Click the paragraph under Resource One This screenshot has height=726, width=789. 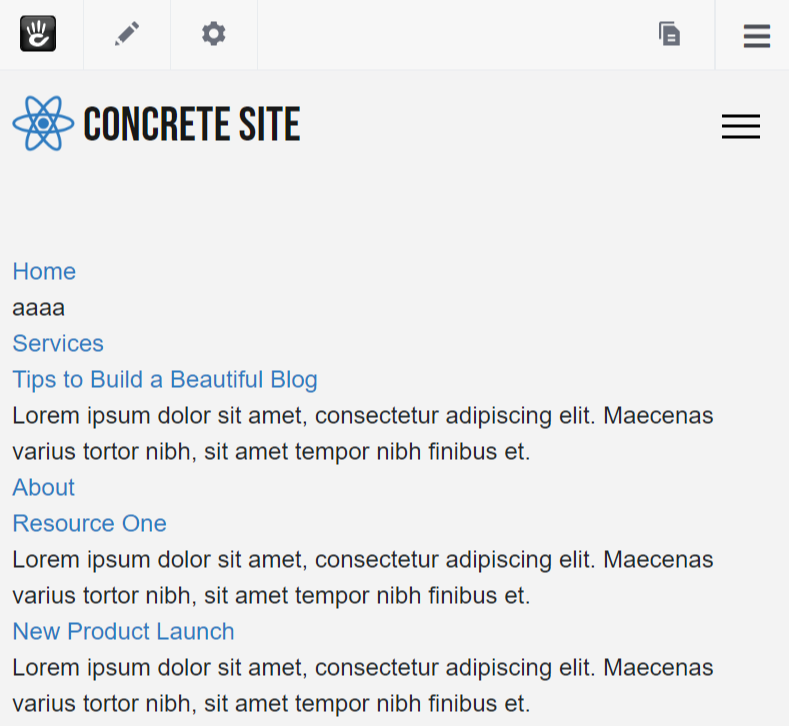pyautogui.click(x=363, y=578)
